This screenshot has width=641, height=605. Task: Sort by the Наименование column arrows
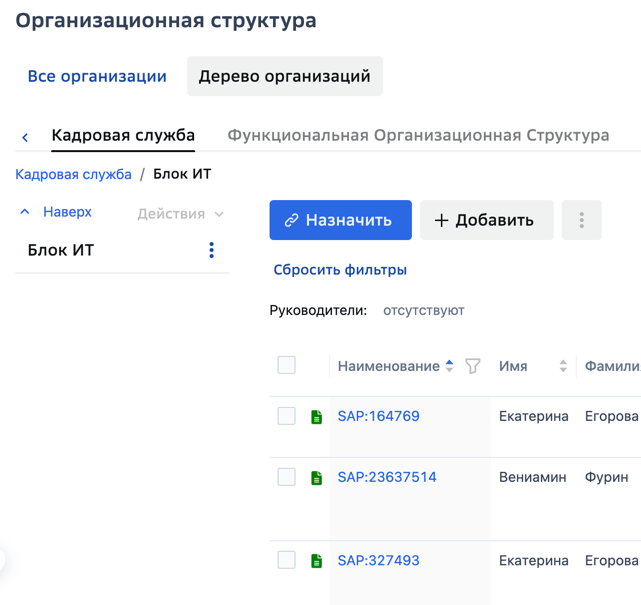coord(449,366)
